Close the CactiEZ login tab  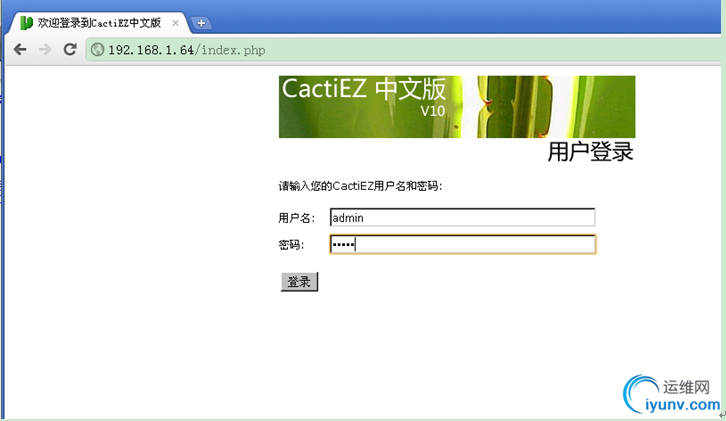[x=175, y=23]
